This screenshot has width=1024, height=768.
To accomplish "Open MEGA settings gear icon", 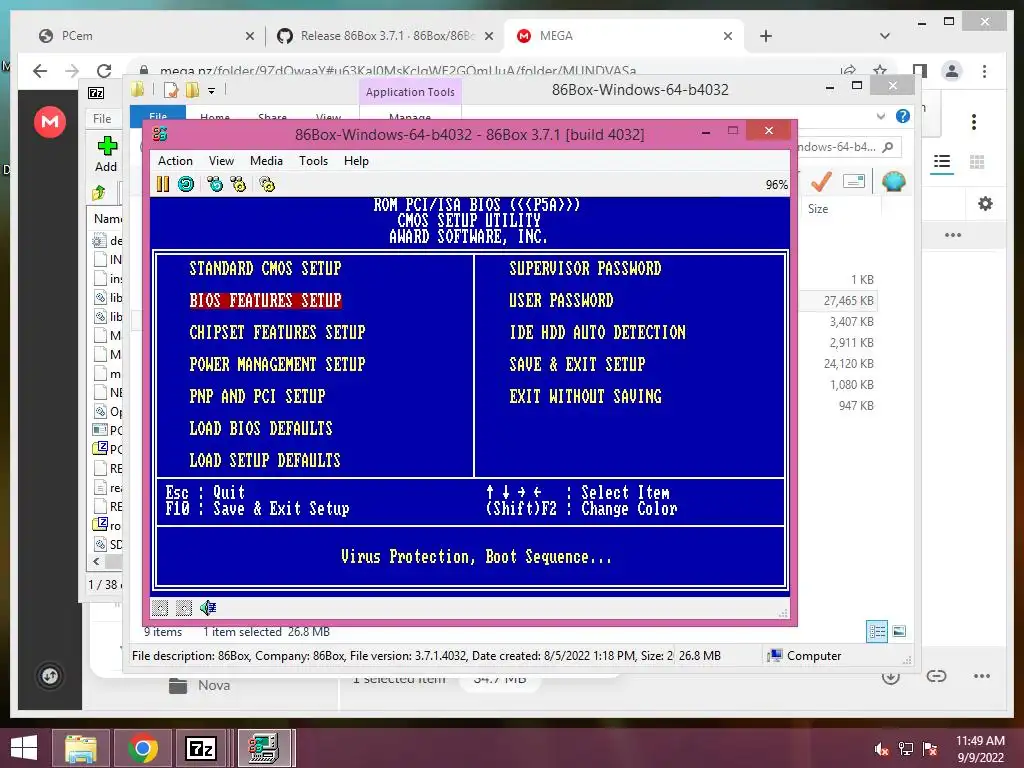I will (x=985, y=204).
